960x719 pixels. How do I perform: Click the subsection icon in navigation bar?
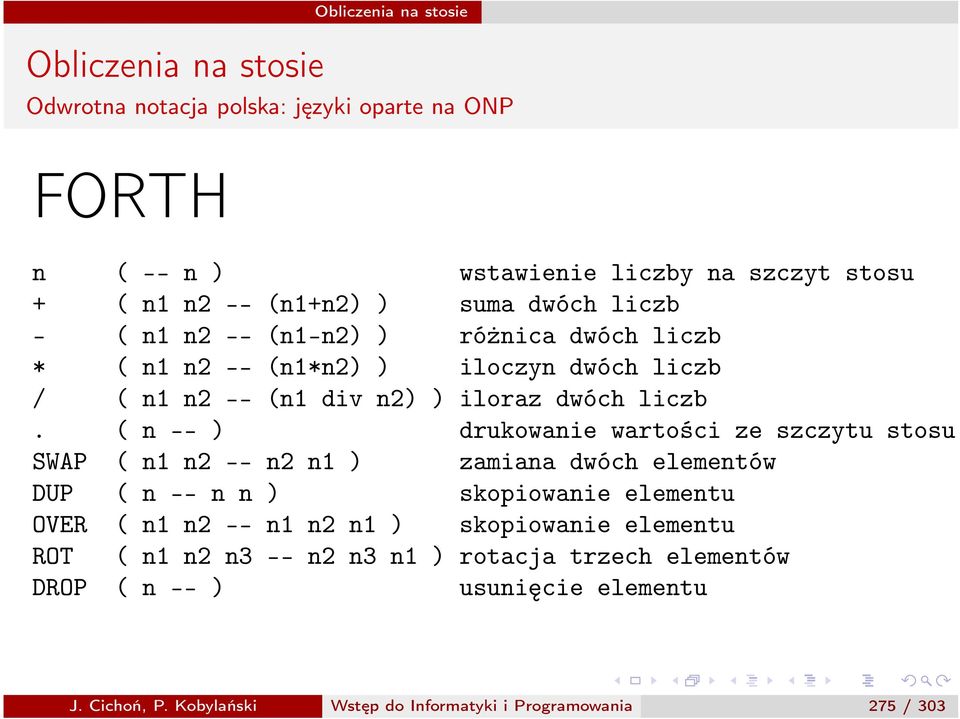pos(752,680)
